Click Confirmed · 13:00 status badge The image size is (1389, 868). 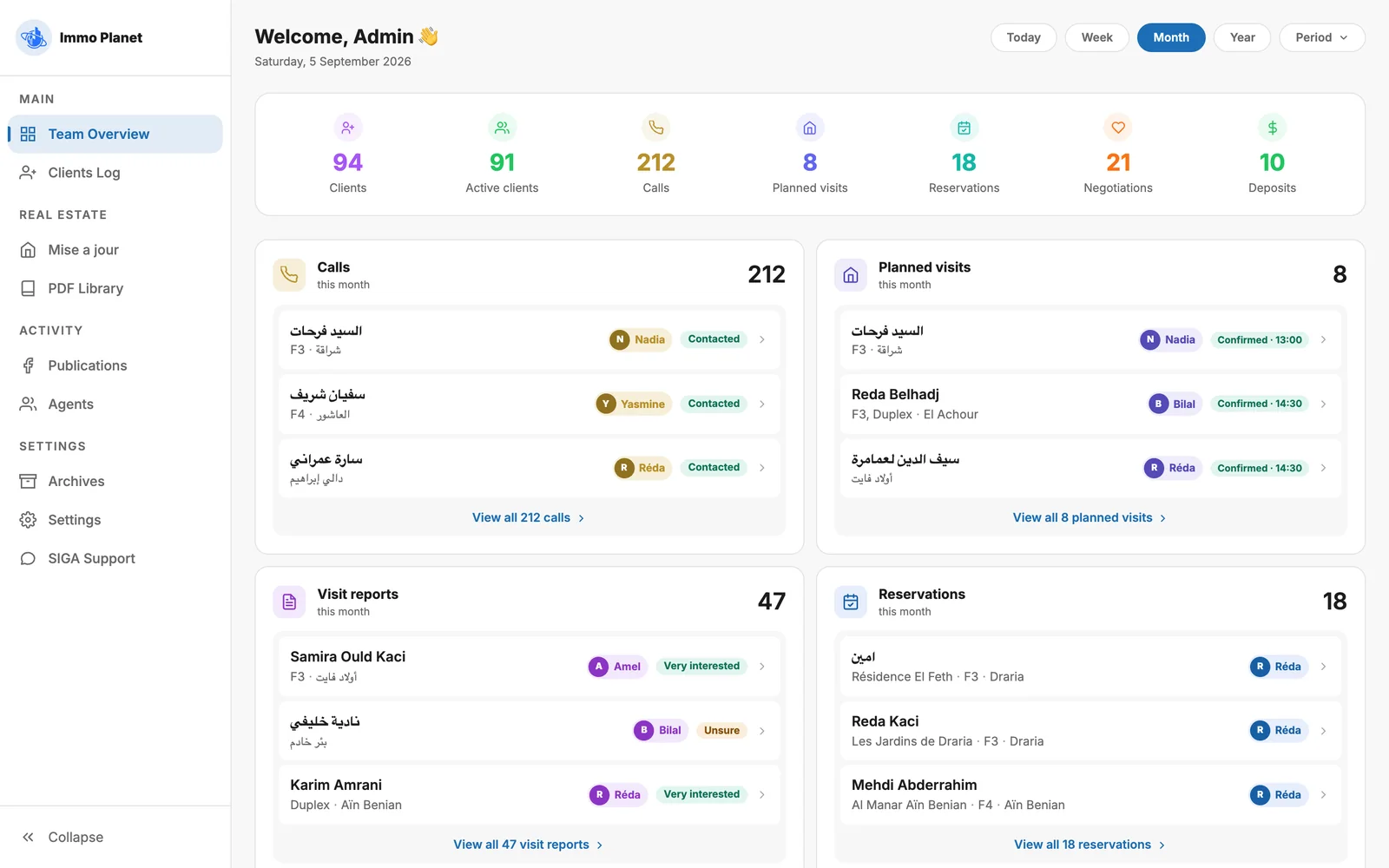(x=1260, y=340)
